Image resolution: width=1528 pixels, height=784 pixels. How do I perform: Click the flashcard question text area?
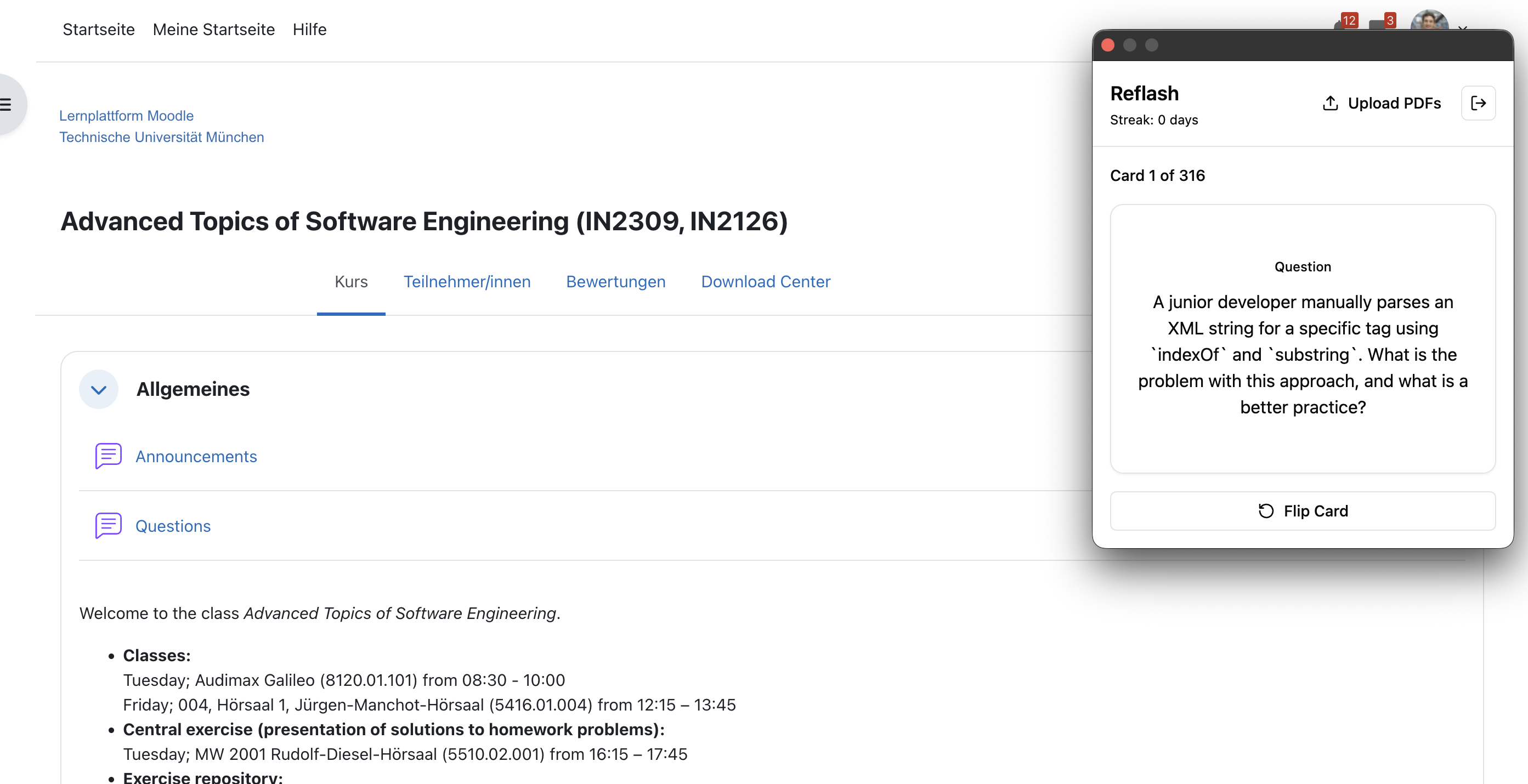click(x=1302, y=354)
